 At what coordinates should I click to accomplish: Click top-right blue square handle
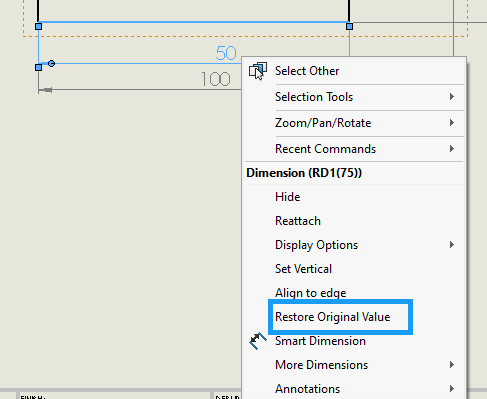[349, 26]
